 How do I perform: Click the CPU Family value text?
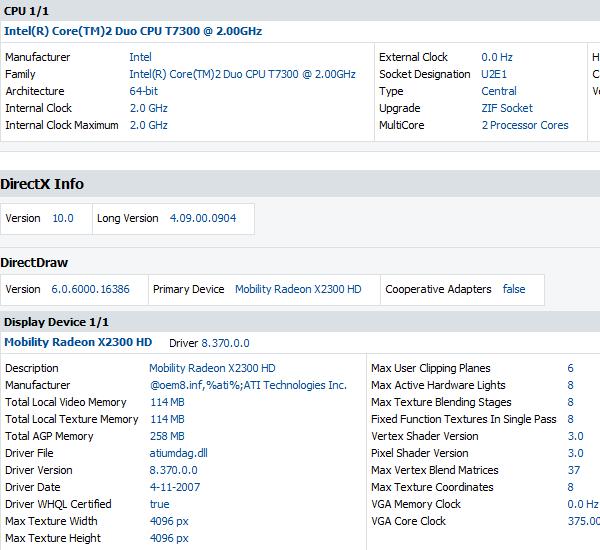click(x=242, y=74)
